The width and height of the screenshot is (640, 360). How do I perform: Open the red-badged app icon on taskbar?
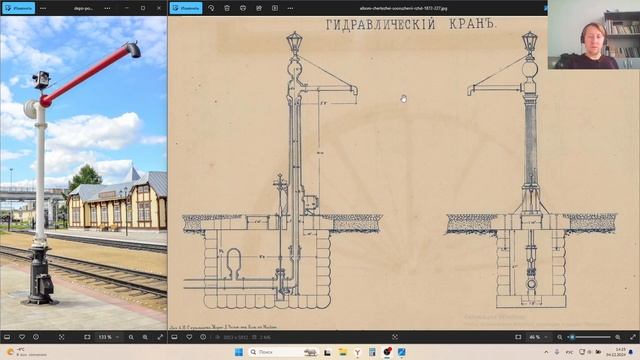coord(387,352)
